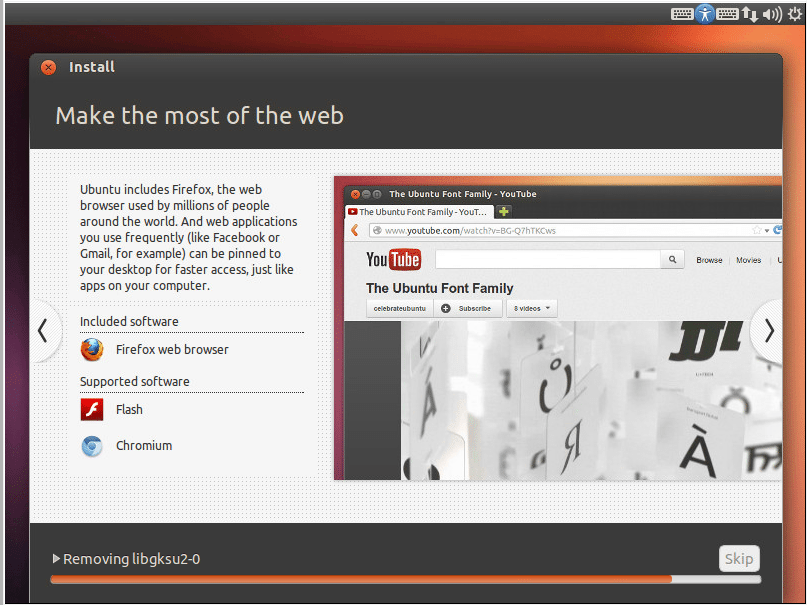
Task: Click the 'Firefox web browser' label
Action: coord(172,350)
